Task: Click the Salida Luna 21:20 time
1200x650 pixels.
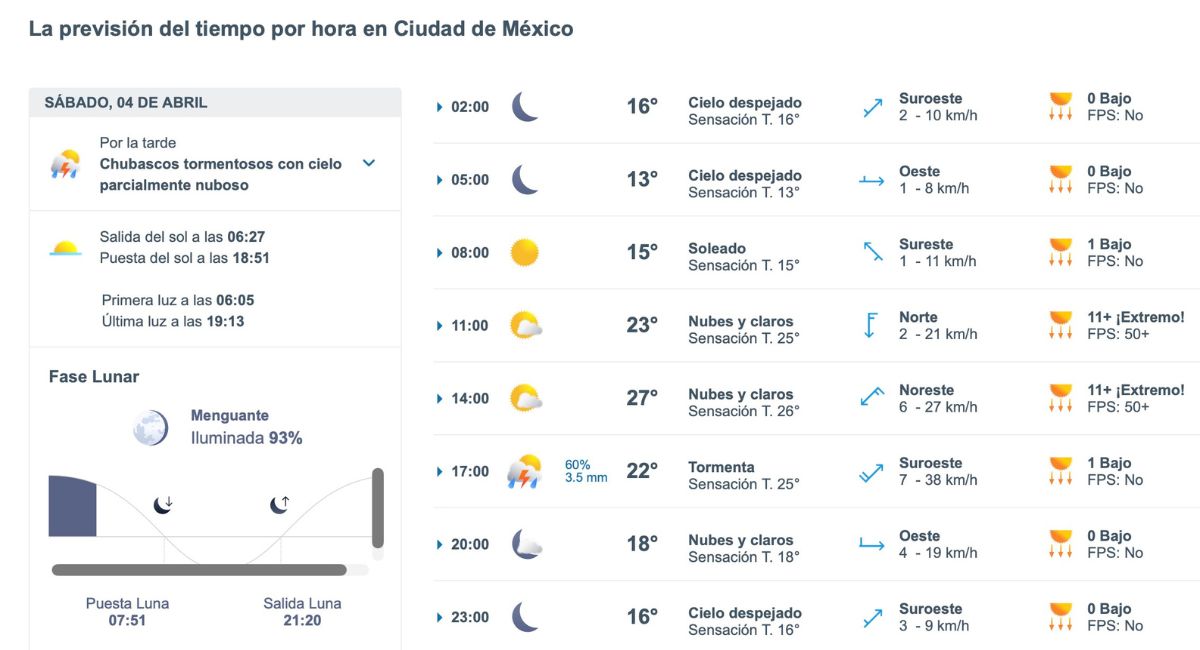Action: 303,620
